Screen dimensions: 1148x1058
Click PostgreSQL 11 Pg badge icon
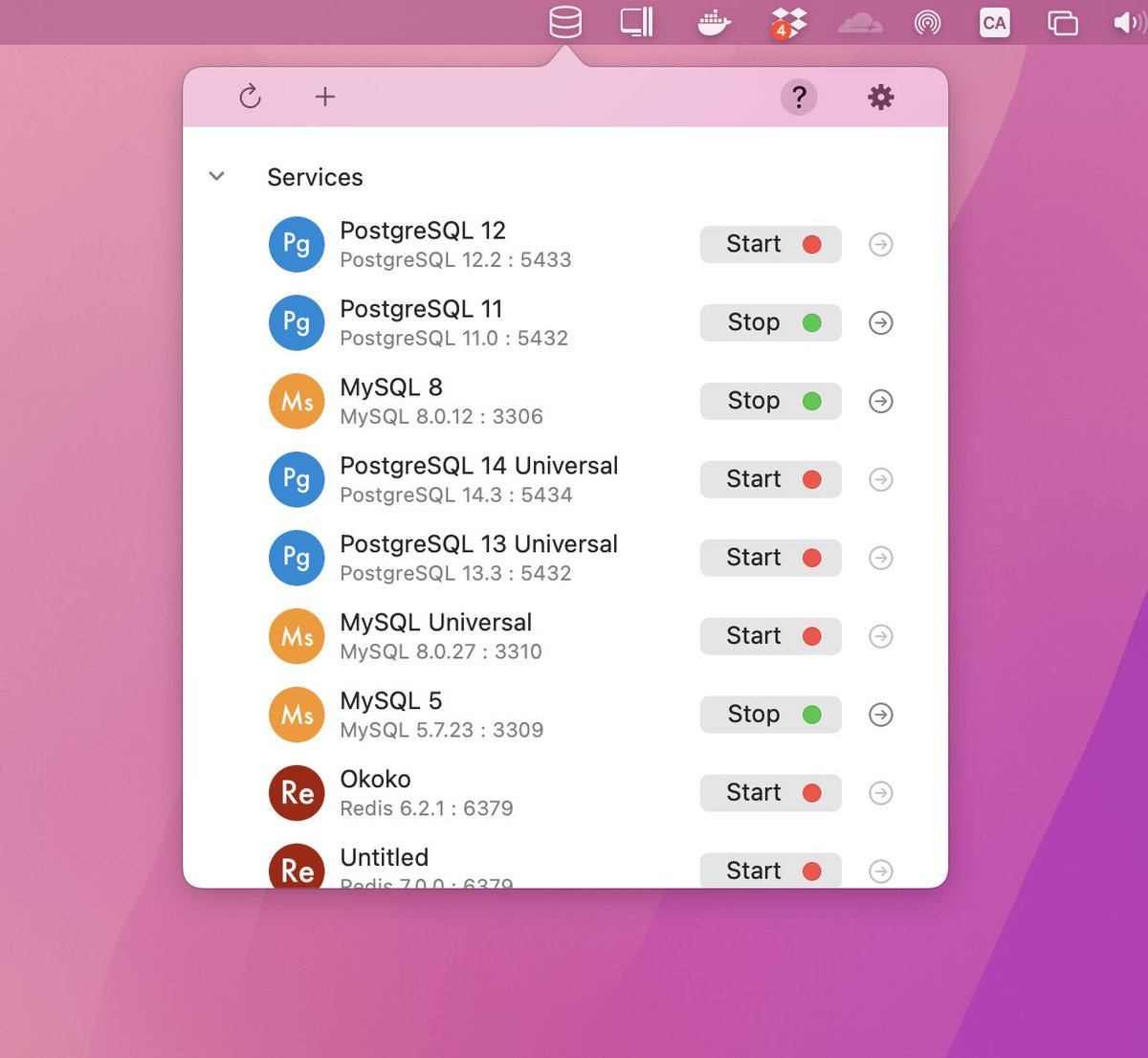[x=297, y=323]
